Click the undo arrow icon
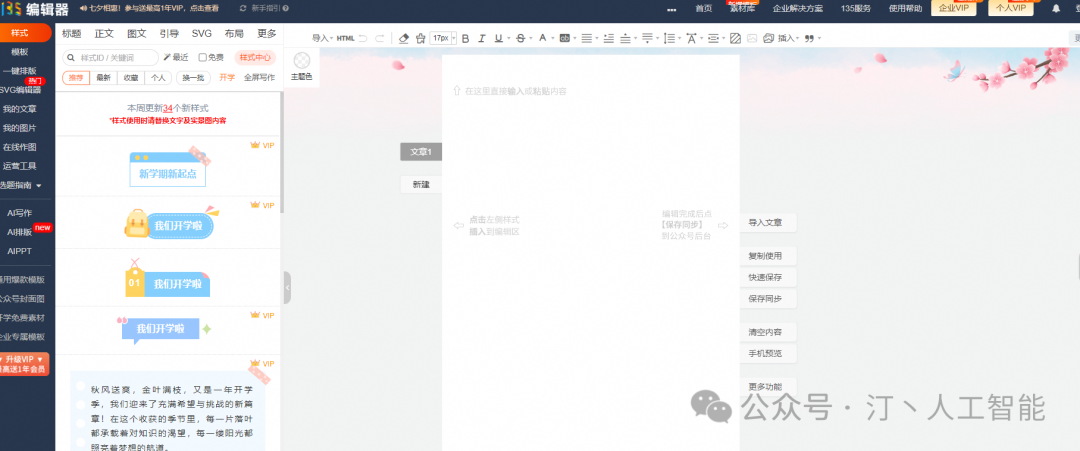The width and height of the screenshot is (1080, 451). click(363, 39)
